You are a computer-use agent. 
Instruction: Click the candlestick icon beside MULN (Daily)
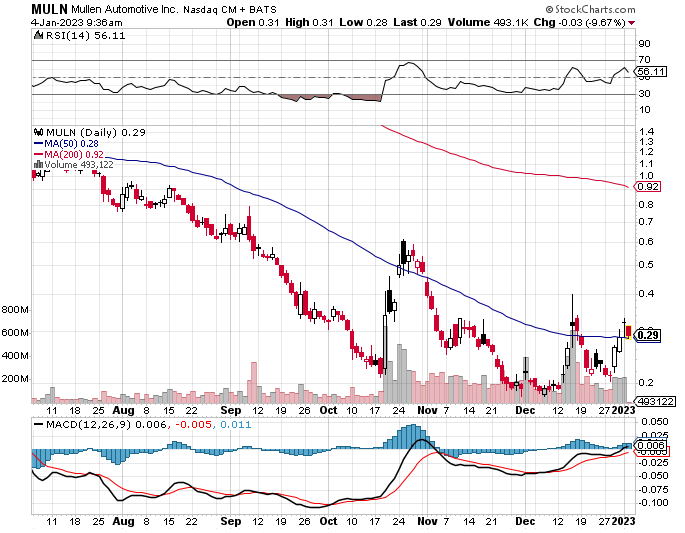(x=38, y=132)
